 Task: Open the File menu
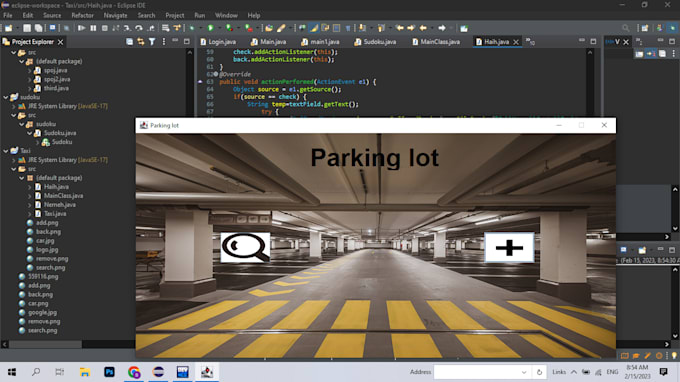[8, 15]
